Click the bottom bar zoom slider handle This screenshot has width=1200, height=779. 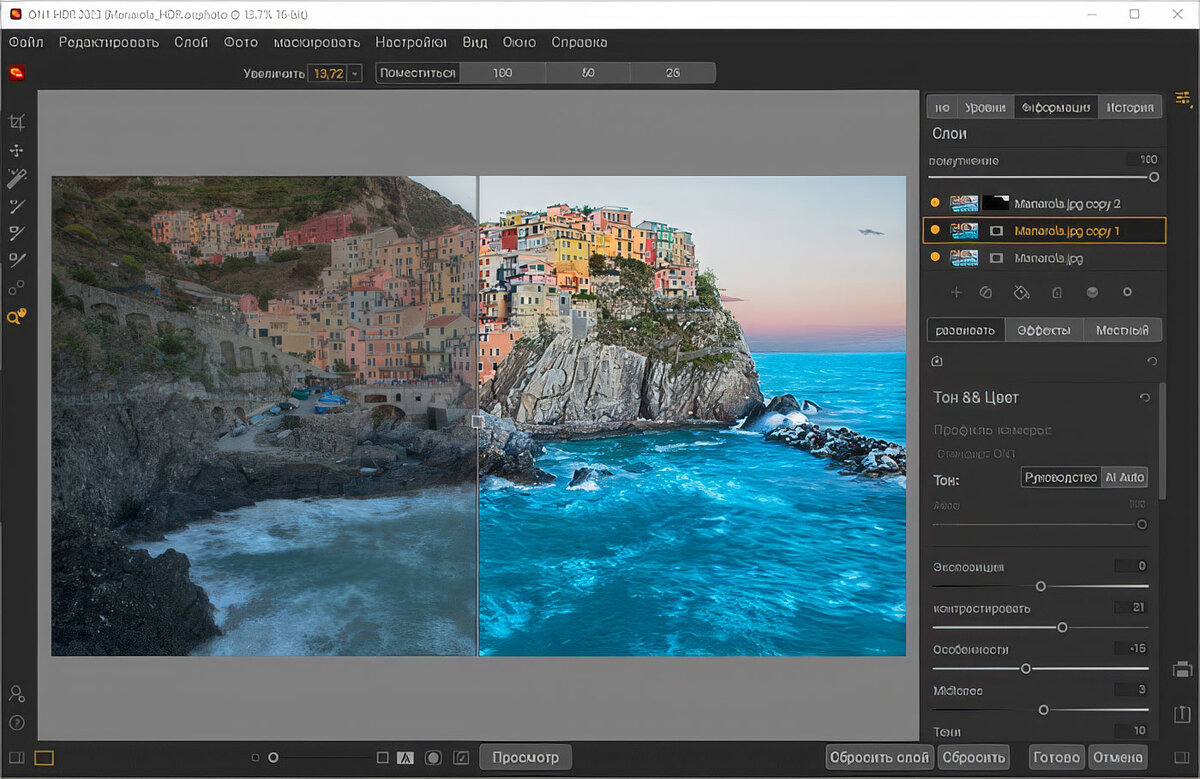point(273,758)
